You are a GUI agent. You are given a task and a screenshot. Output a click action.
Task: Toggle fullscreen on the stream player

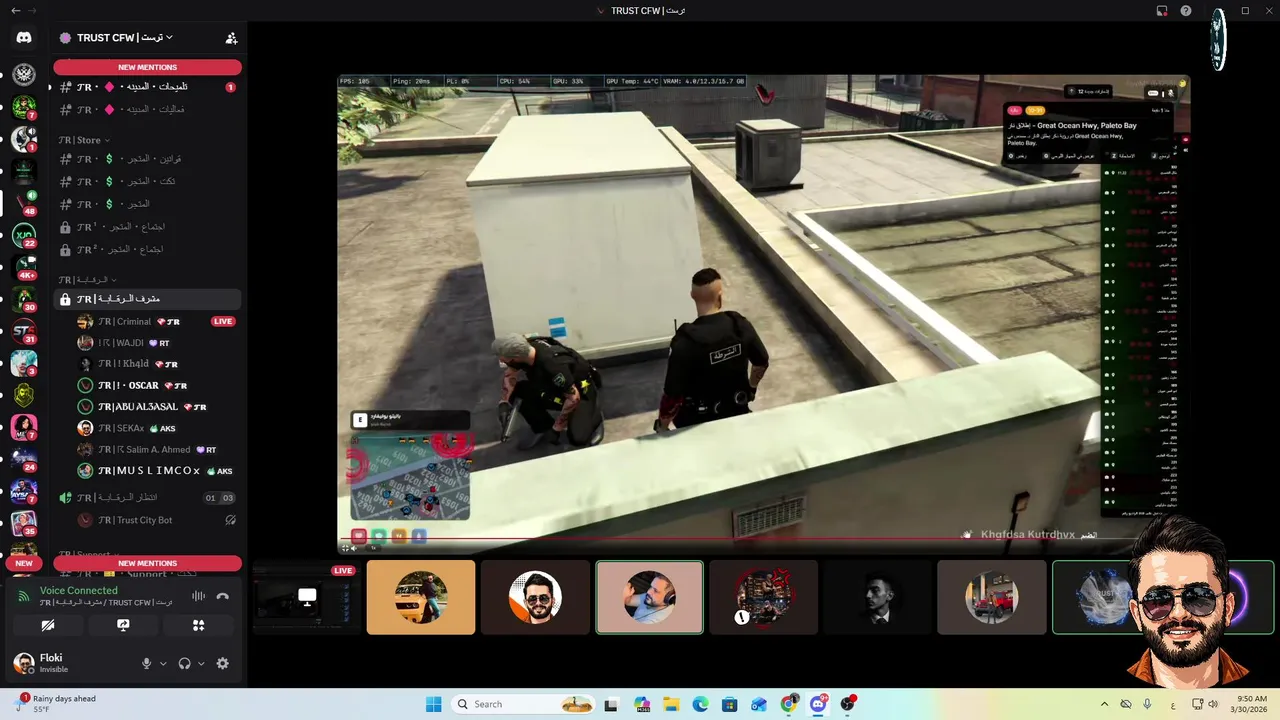pyautogui.click(x=346, y=547)
